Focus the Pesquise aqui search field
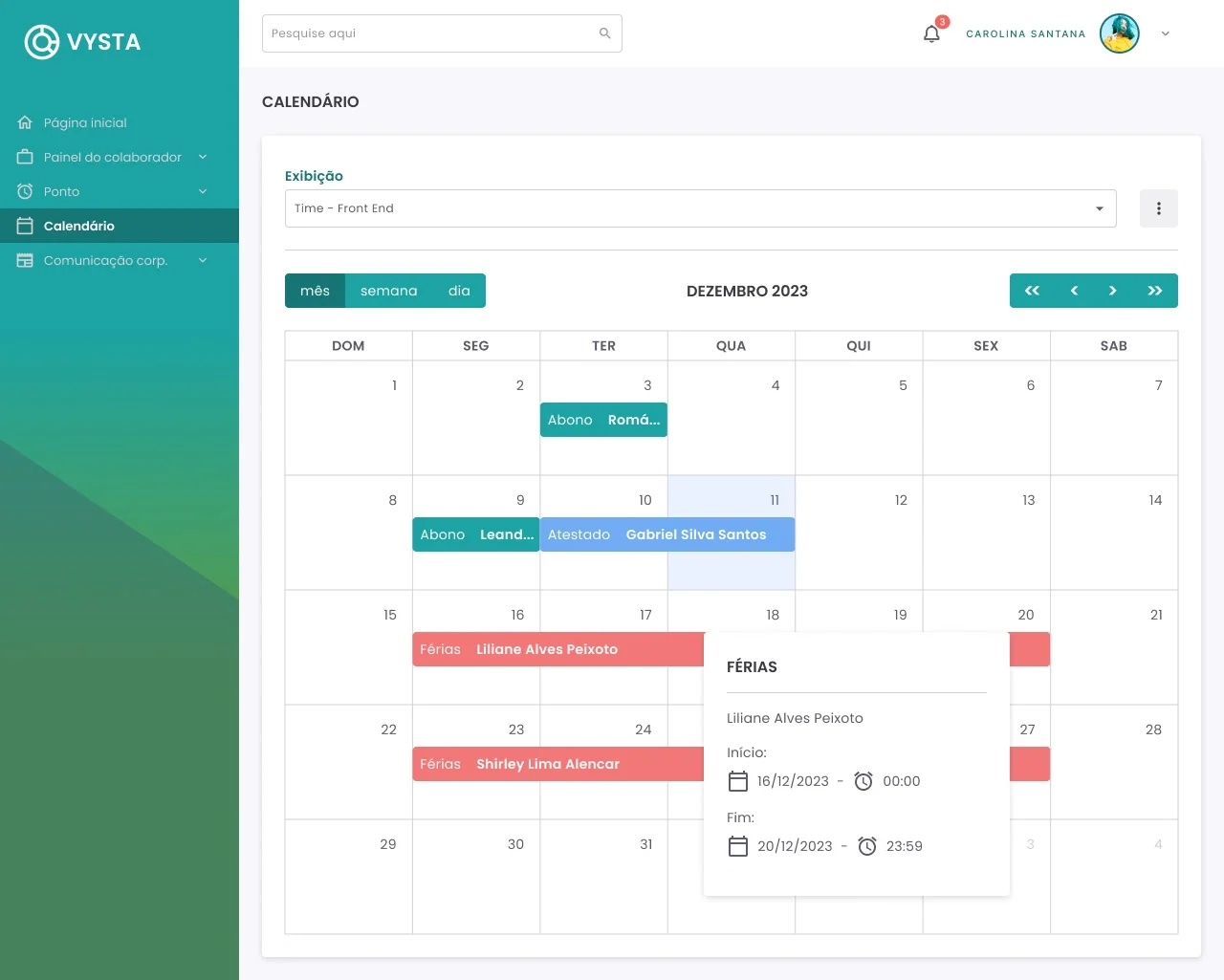This screenshot has width=1224, height=980. pyautogui.click(x=442, y=33)
